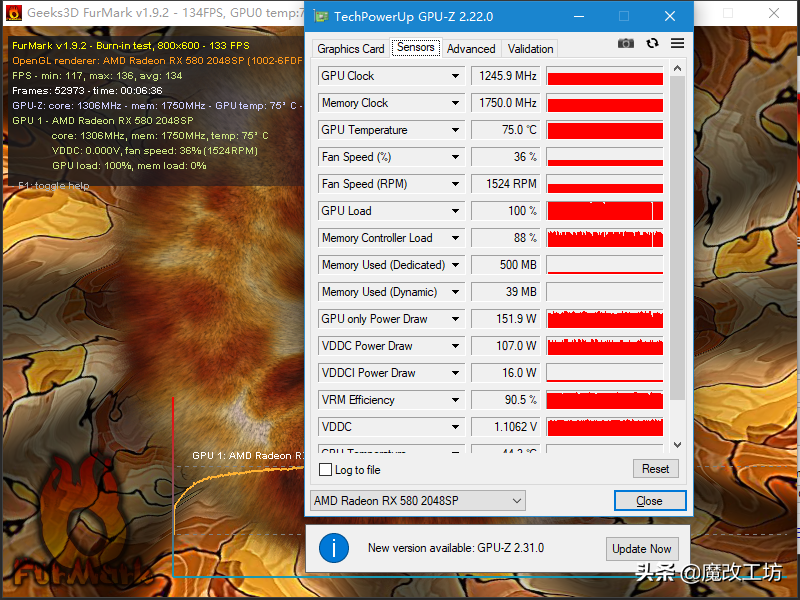Switch to the Advanced tab

[x=471, y=49]
